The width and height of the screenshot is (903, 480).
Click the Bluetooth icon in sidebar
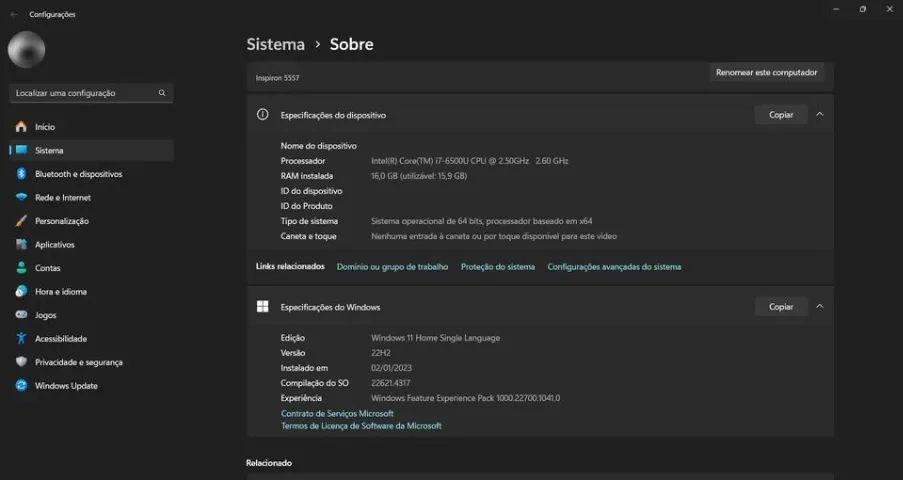tap(21, 174)
